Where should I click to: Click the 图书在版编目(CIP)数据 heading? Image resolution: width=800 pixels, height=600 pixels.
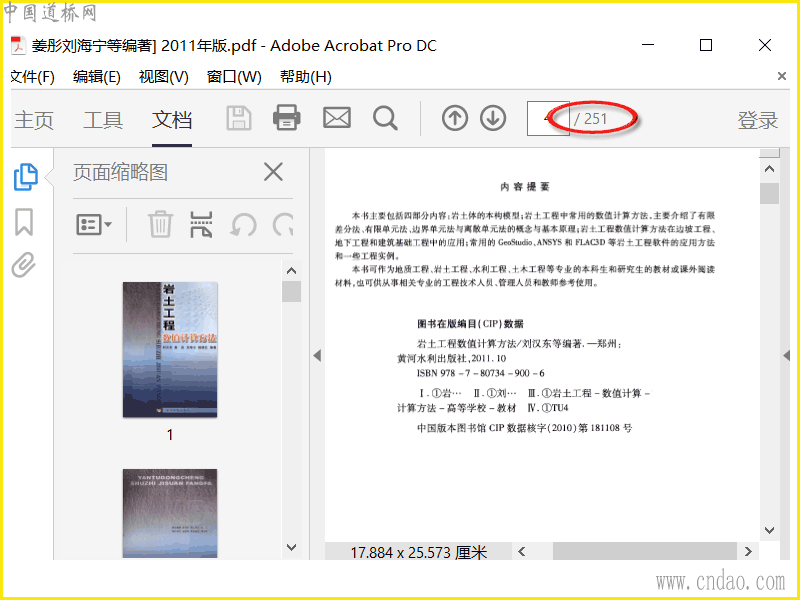point(470,323)
